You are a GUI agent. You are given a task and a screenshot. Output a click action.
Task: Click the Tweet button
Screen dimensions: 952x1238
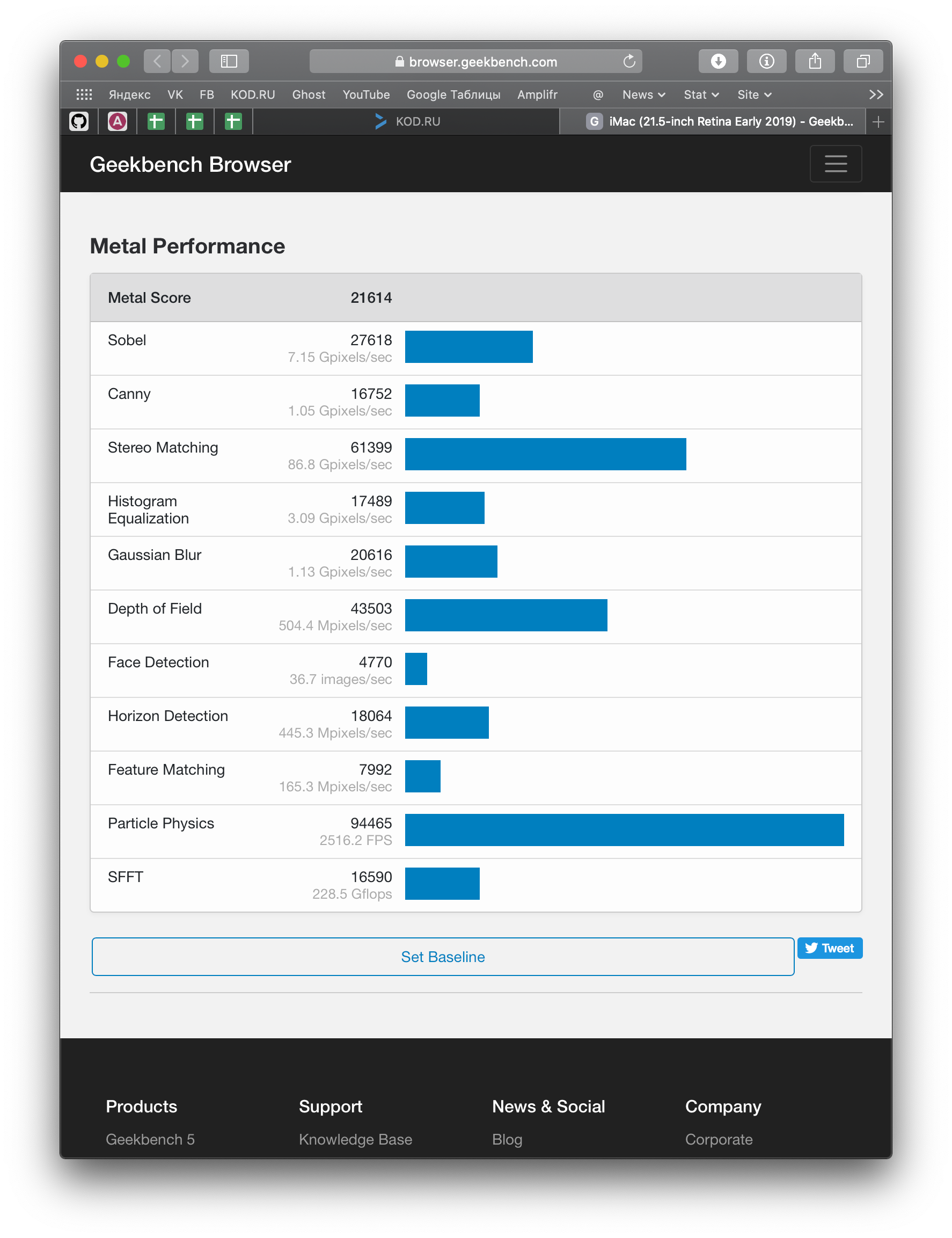pos(829,948)
